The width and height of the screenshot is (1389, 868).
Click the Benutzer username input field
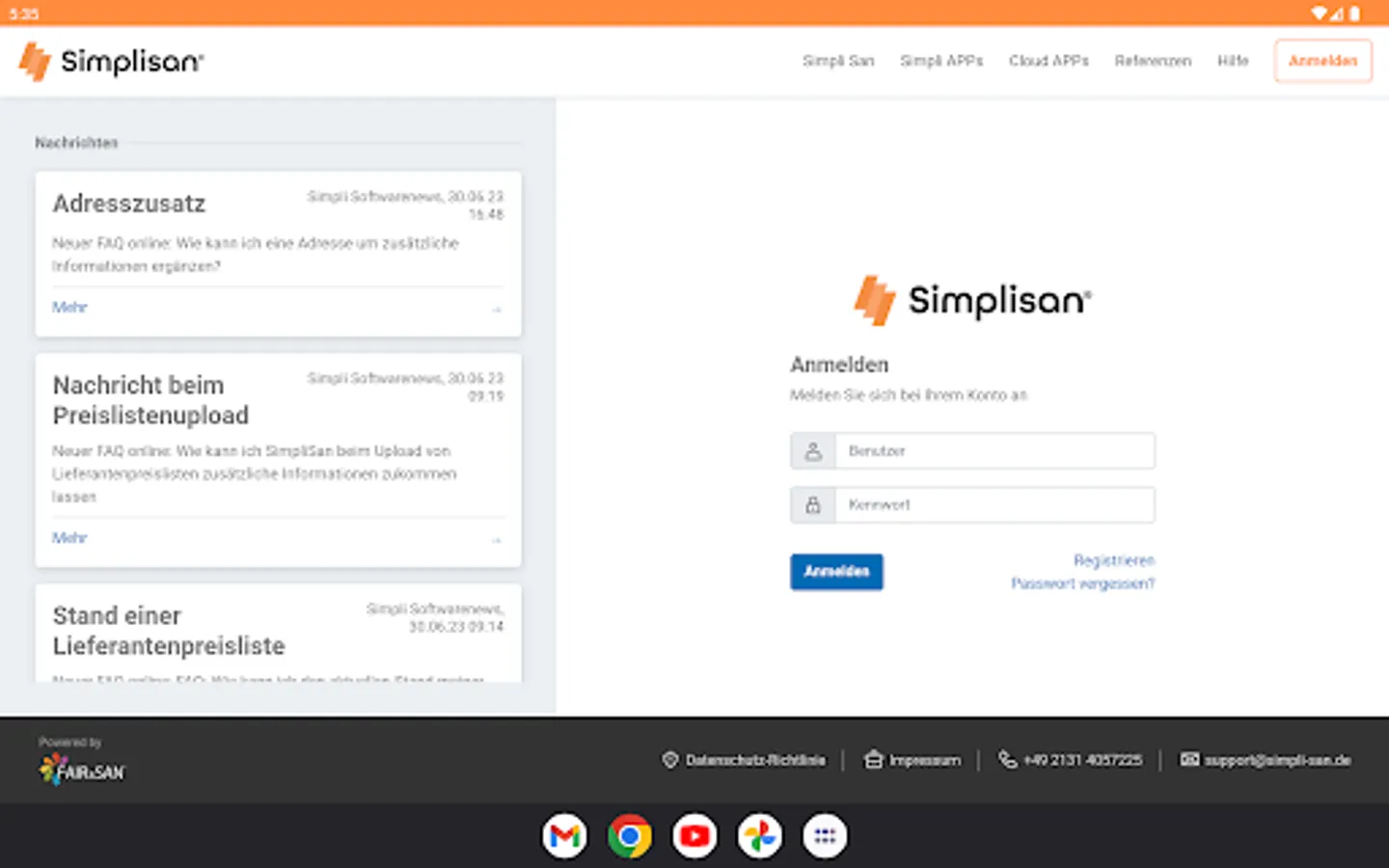click(x=994, y=450)
